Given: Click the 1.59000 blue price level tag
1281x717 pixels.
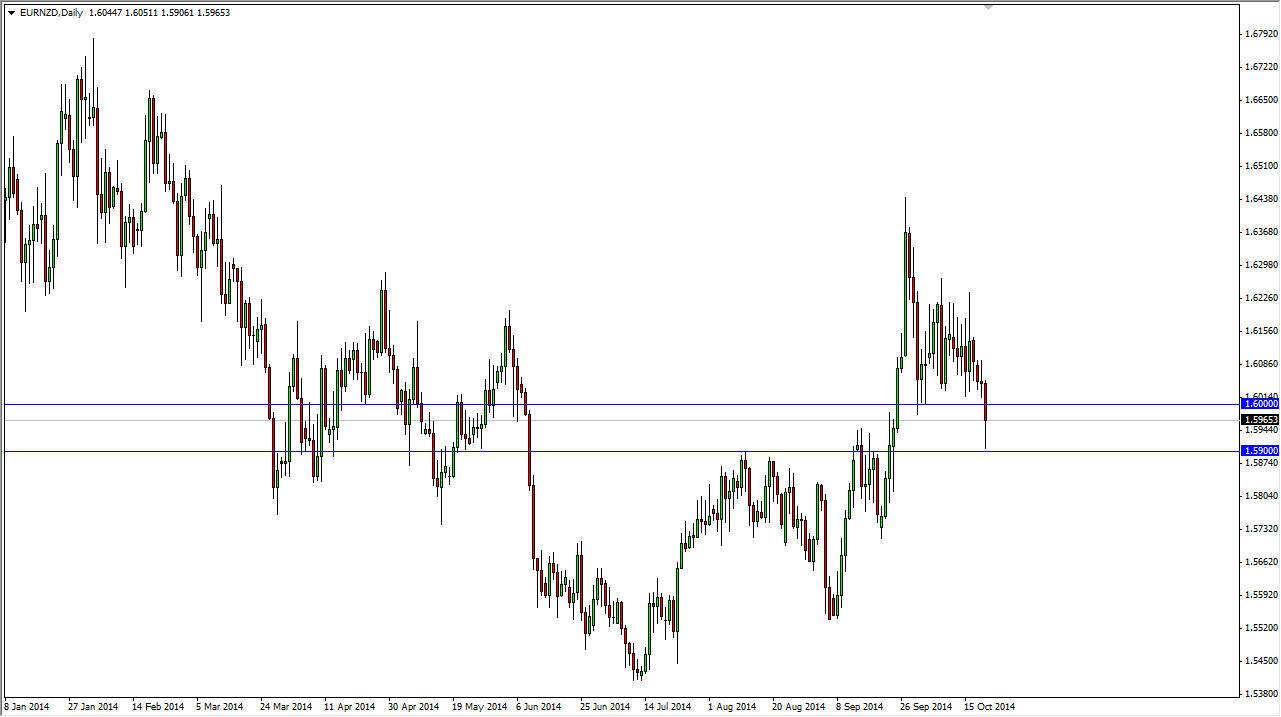Looking at the screenshot, I should (1259, 450).
